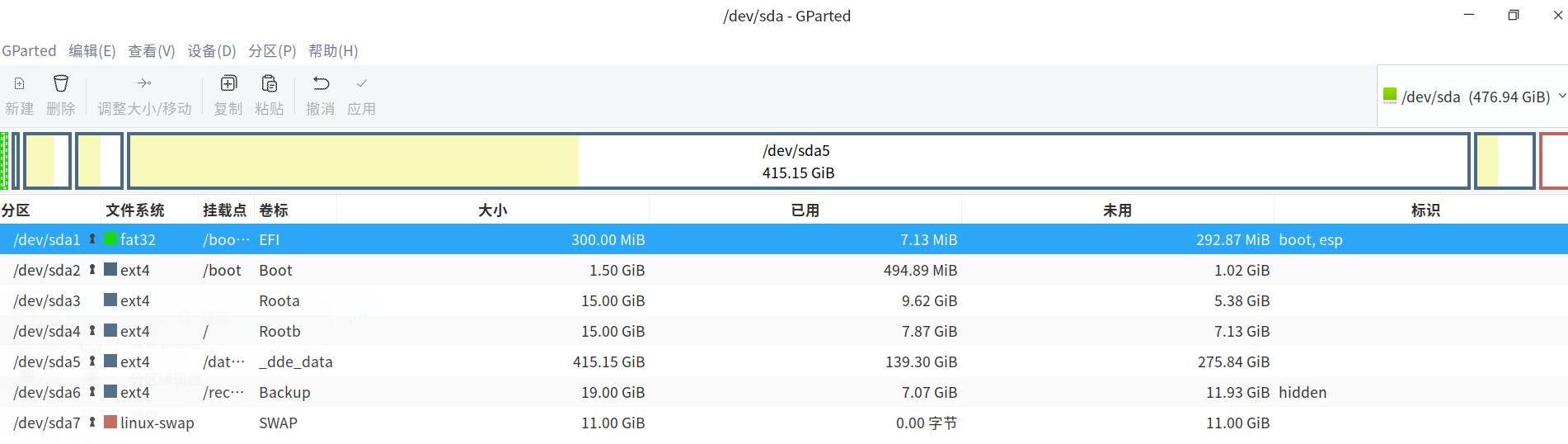Click the Resize/Move toolbar icon
The width and height of the screenshot is (1568, 444).
144,83
